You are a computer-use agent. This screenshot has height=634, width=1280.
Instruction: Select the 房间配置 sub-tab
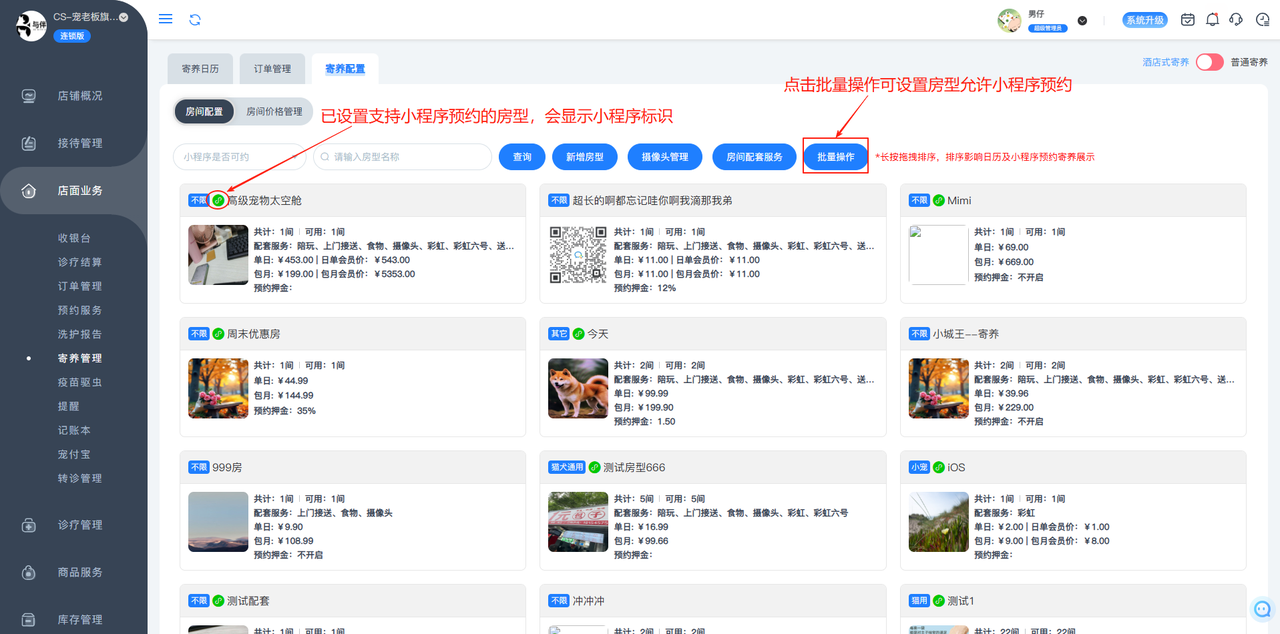click(x=204, y=112)
